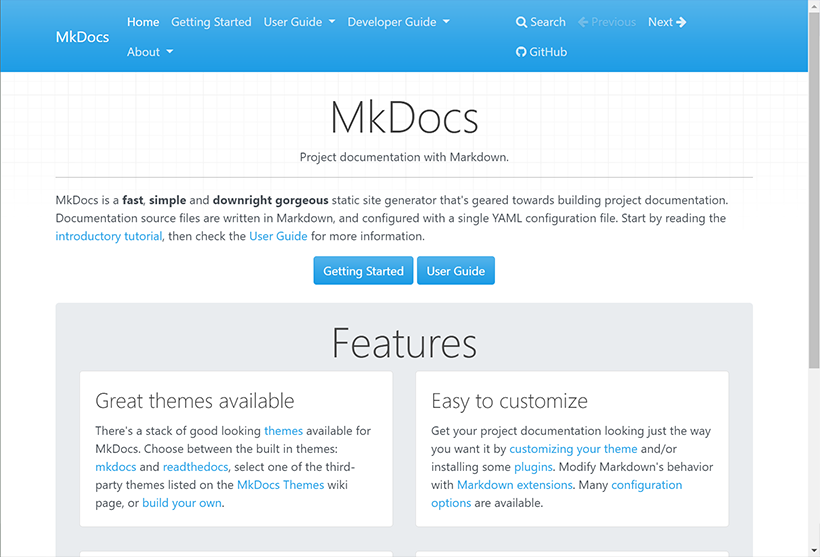Click the blue Getting Started button

[363, 270]
